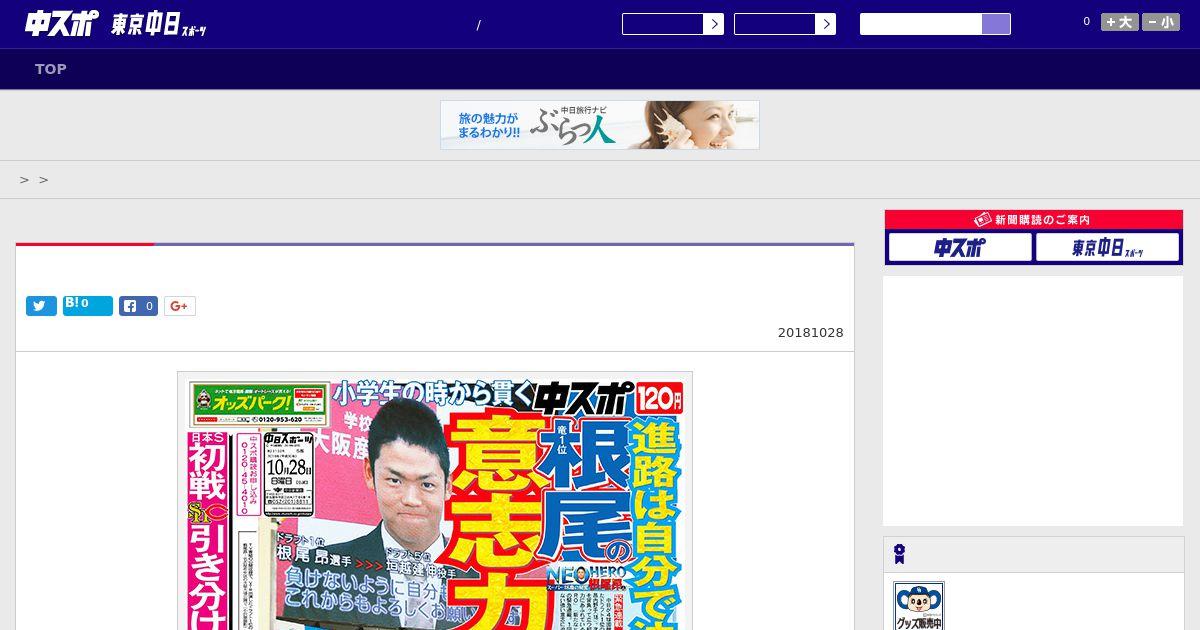The height and width of the screenshot is (630, 1200).
Task: Expand the second header dropdown arrow
Action: [x=825, y=24]
